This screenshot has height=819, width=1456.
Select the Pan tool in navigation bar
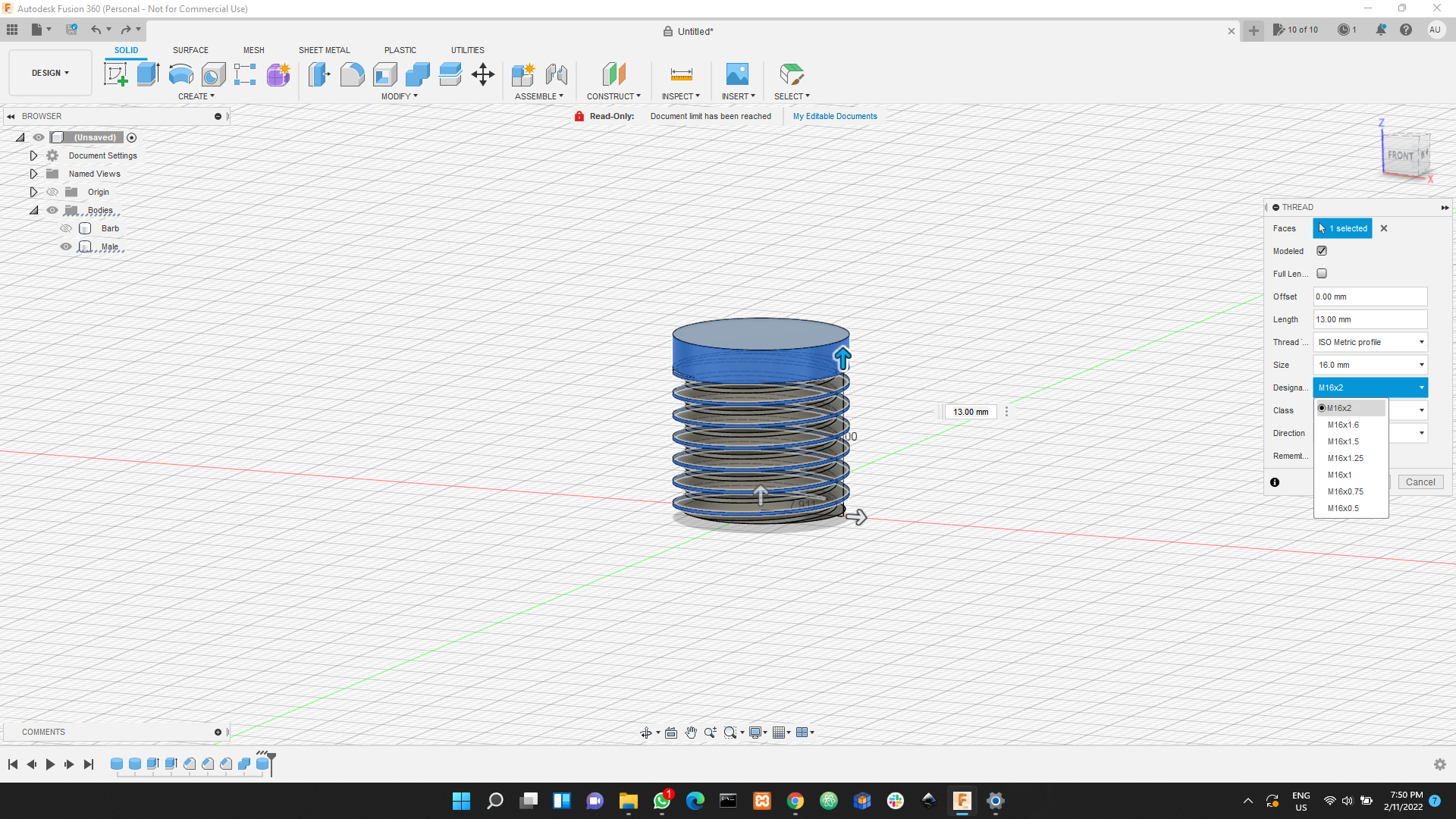click(x=691, y=732)
